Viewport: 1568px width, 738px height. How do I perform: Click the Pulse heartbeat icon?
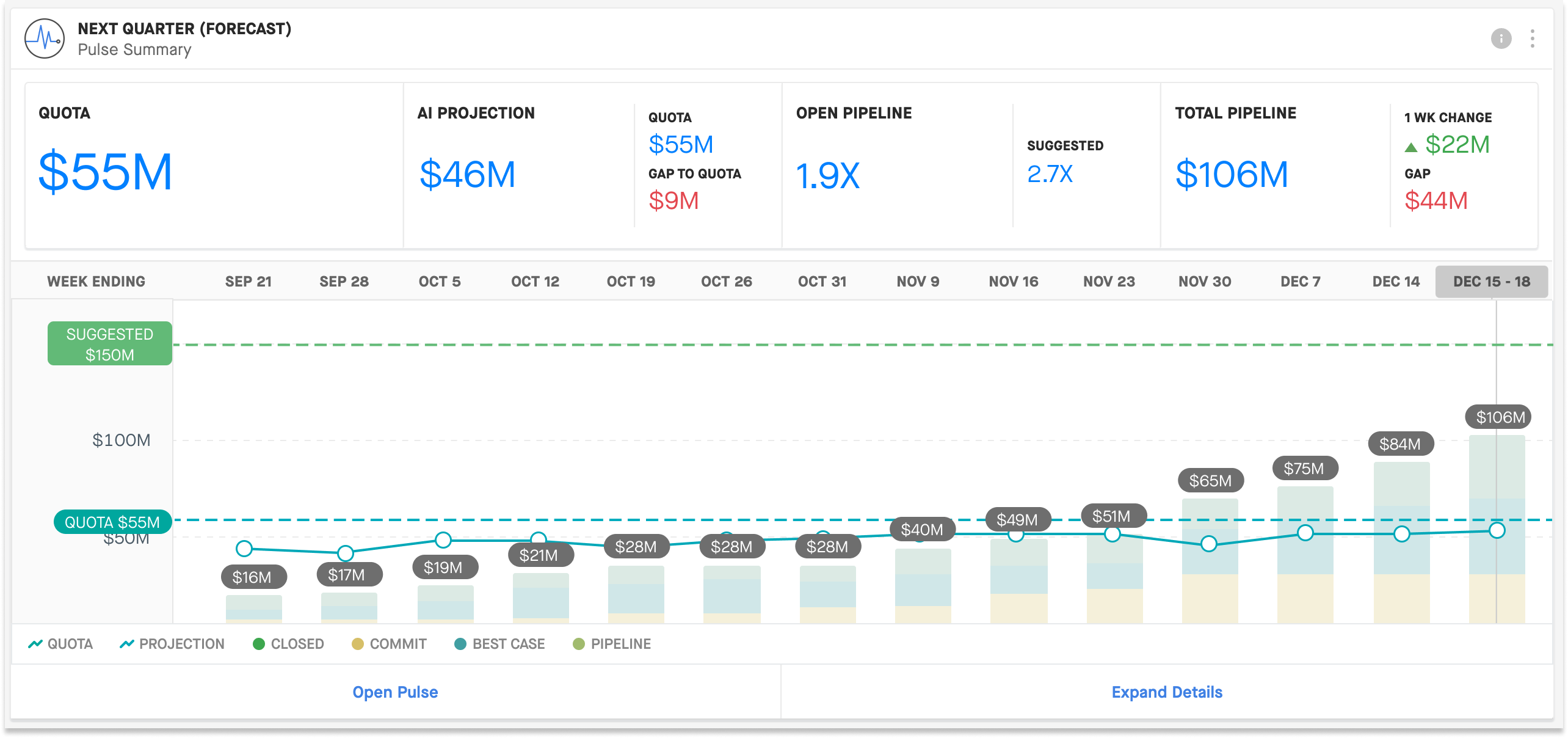point(44,38)
